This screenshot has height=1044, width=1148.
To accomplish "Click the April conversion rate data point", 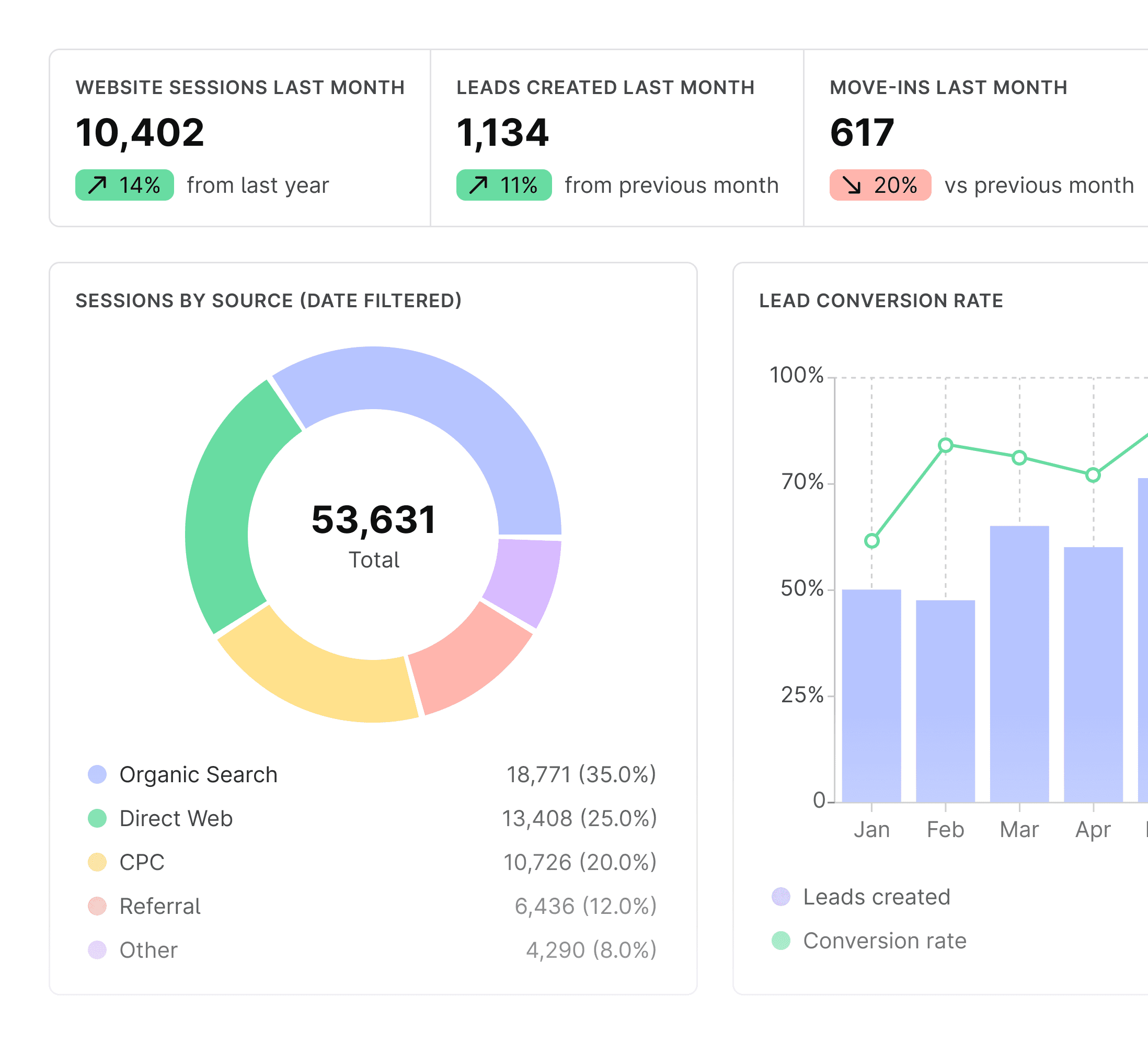I will coord(1093,475).
